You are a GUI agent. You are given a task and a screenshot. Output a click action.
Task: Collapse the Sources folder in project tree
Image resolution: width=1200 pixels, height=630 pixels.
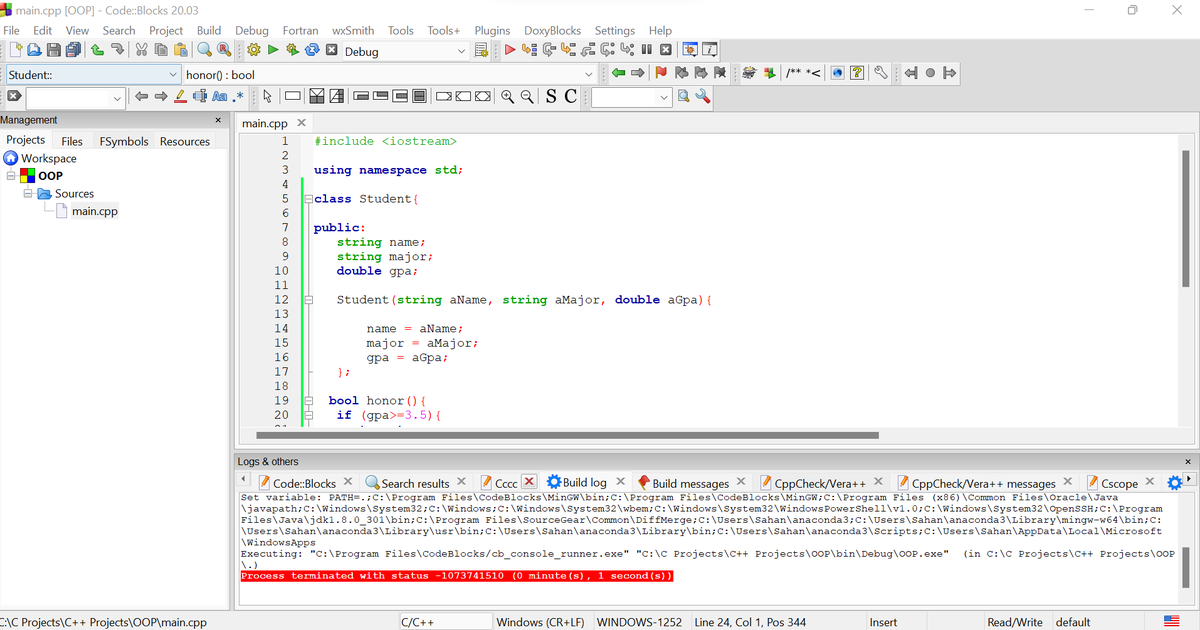(x=29, y=194)
